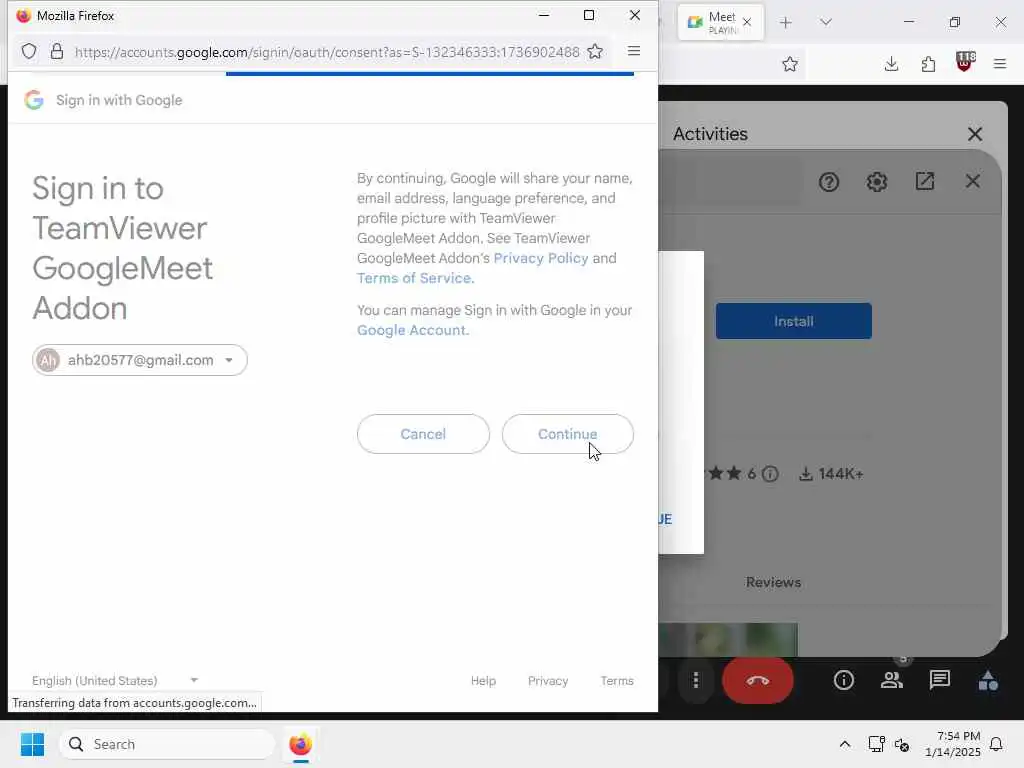Click the Google logo beside Sign in with Google
1024x768 pixels.
tap(34, 100)
